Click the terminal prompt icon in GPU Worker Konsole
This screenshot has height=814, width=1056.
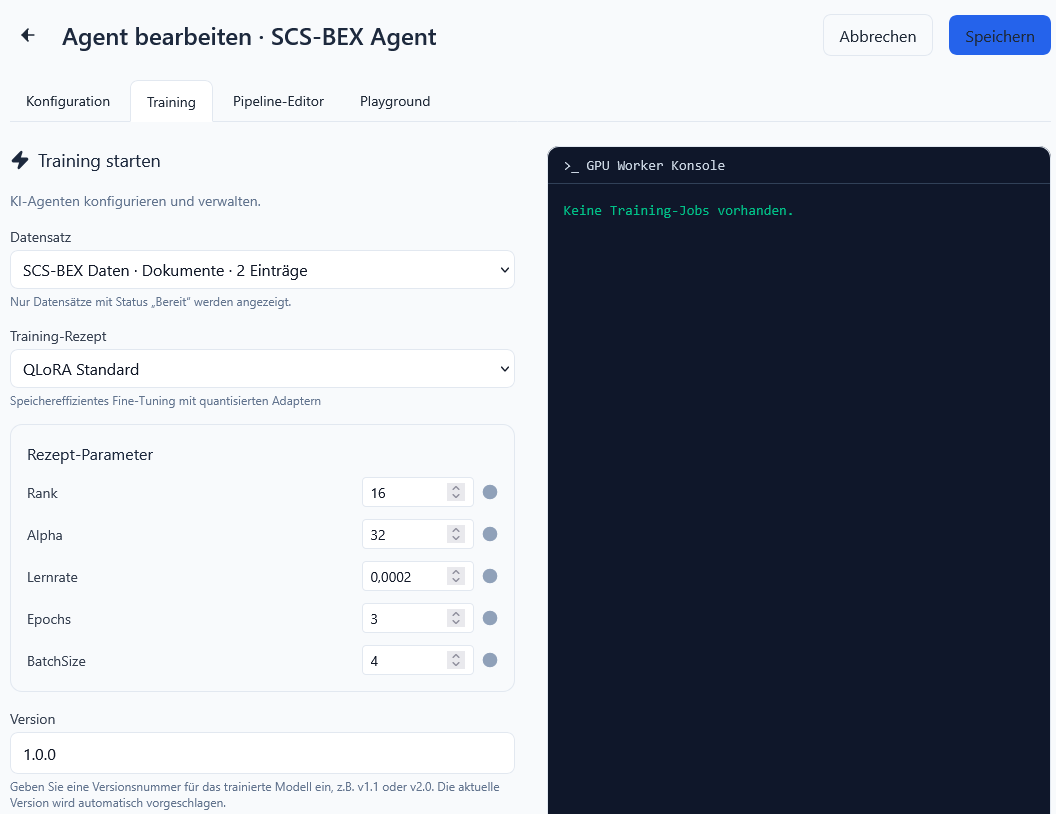pyautogui.click(x=571, y=166)
